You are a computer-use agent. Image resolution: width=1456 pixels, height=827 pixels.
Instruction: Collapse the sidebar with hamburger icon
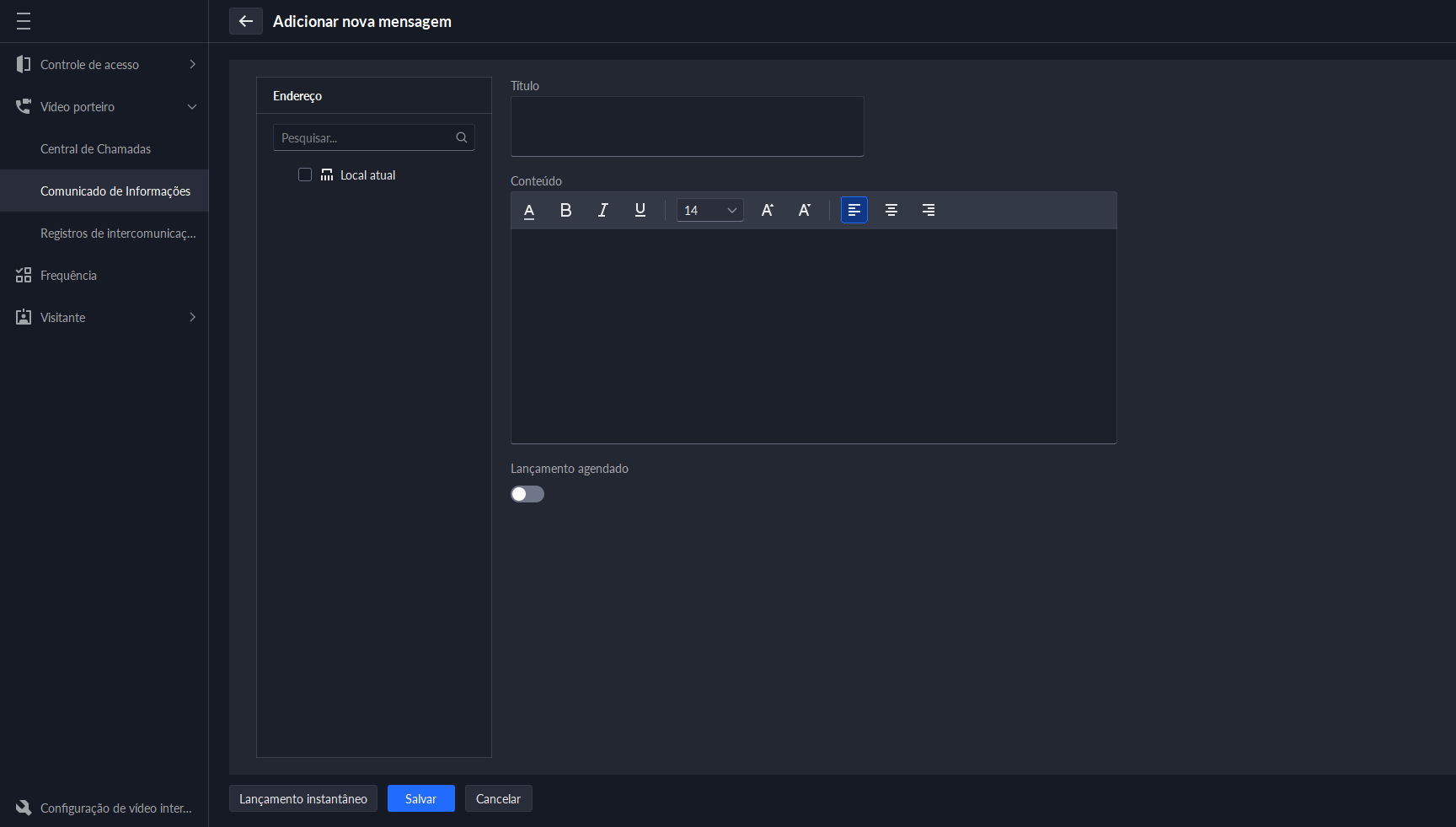coord(24,22)
